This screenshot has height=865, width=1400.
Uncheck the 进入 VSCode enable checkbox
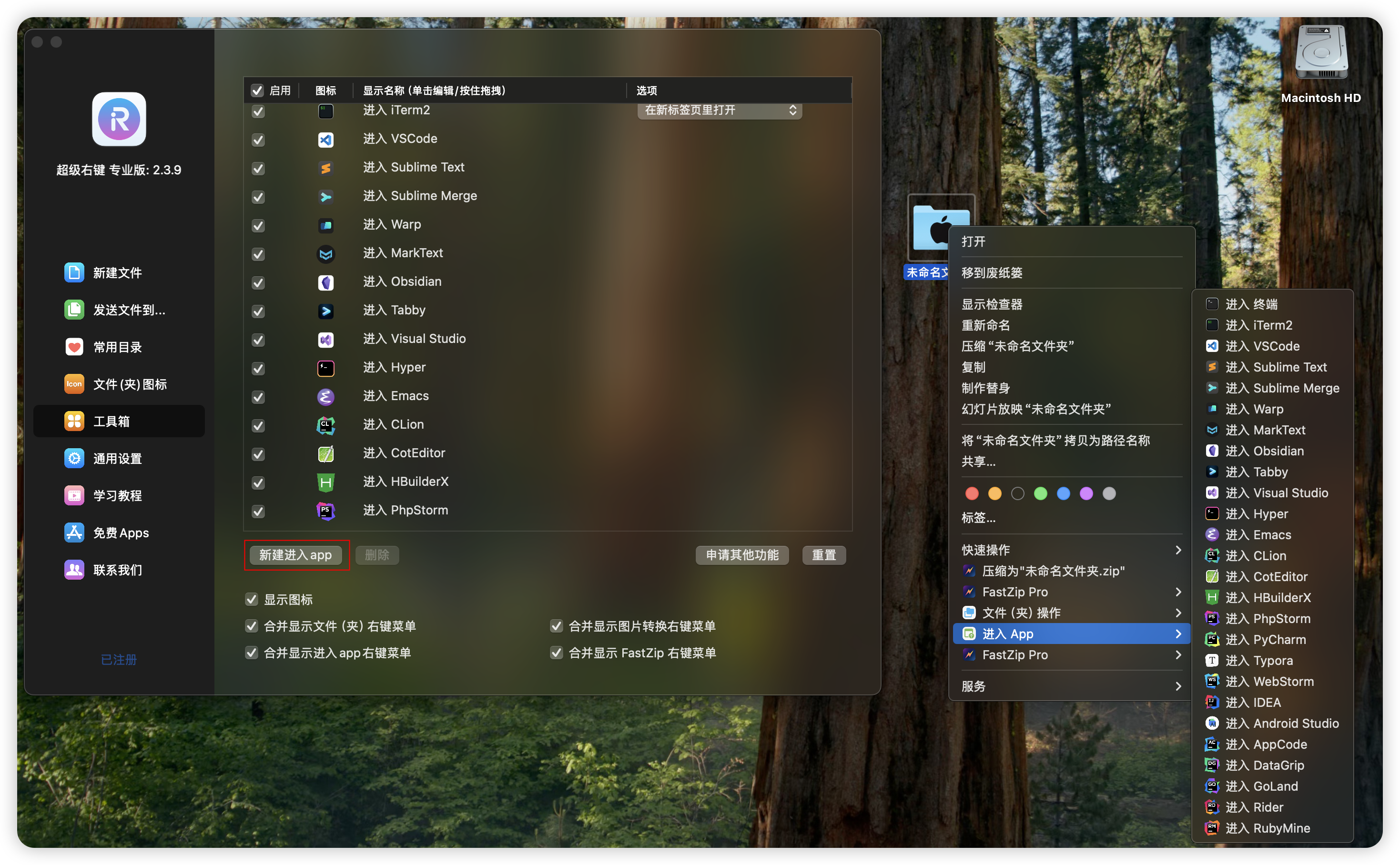258,140
